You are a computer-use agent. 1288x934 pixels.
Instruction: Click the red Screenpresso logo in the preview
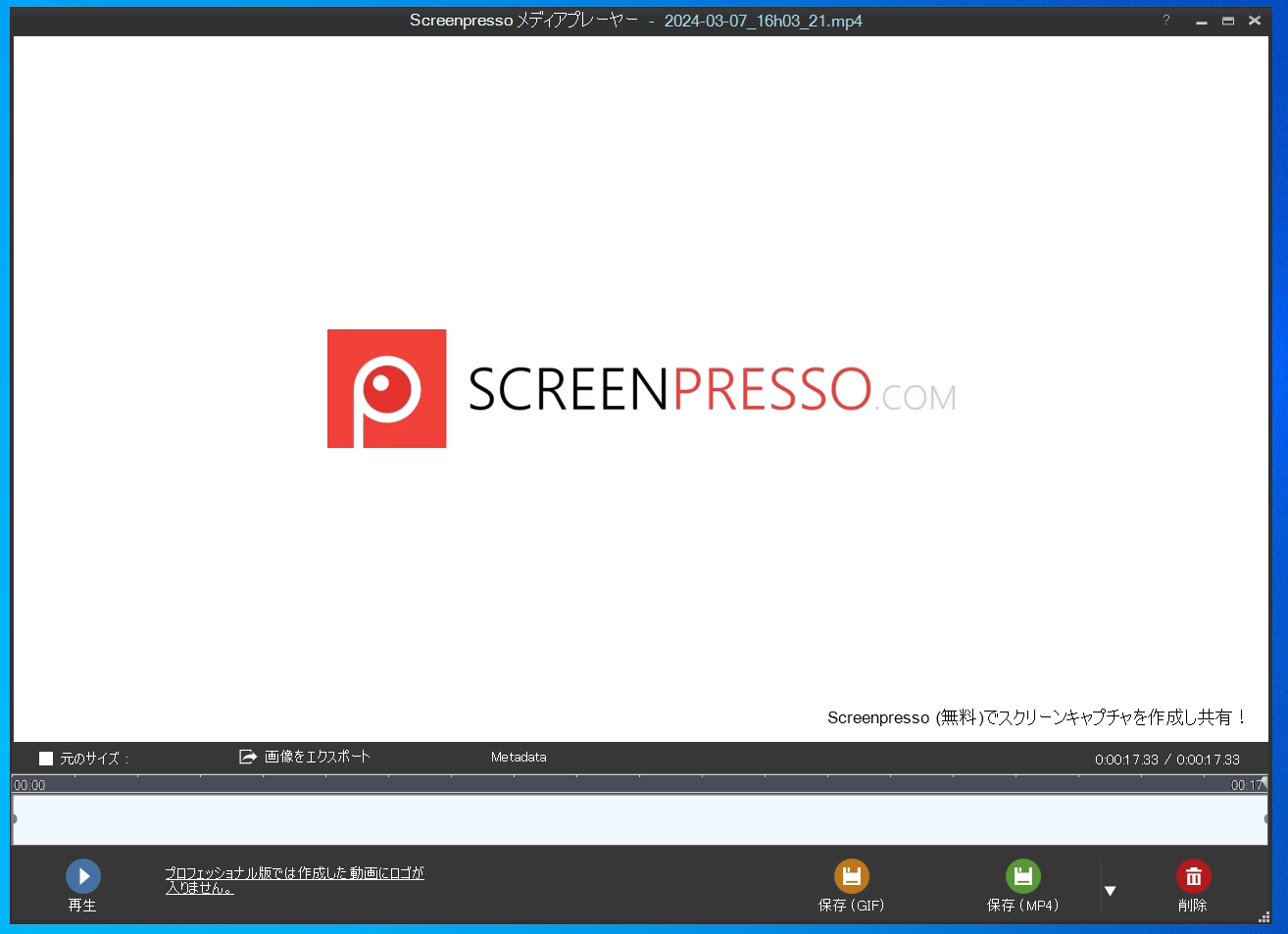[x=386, y=388]
